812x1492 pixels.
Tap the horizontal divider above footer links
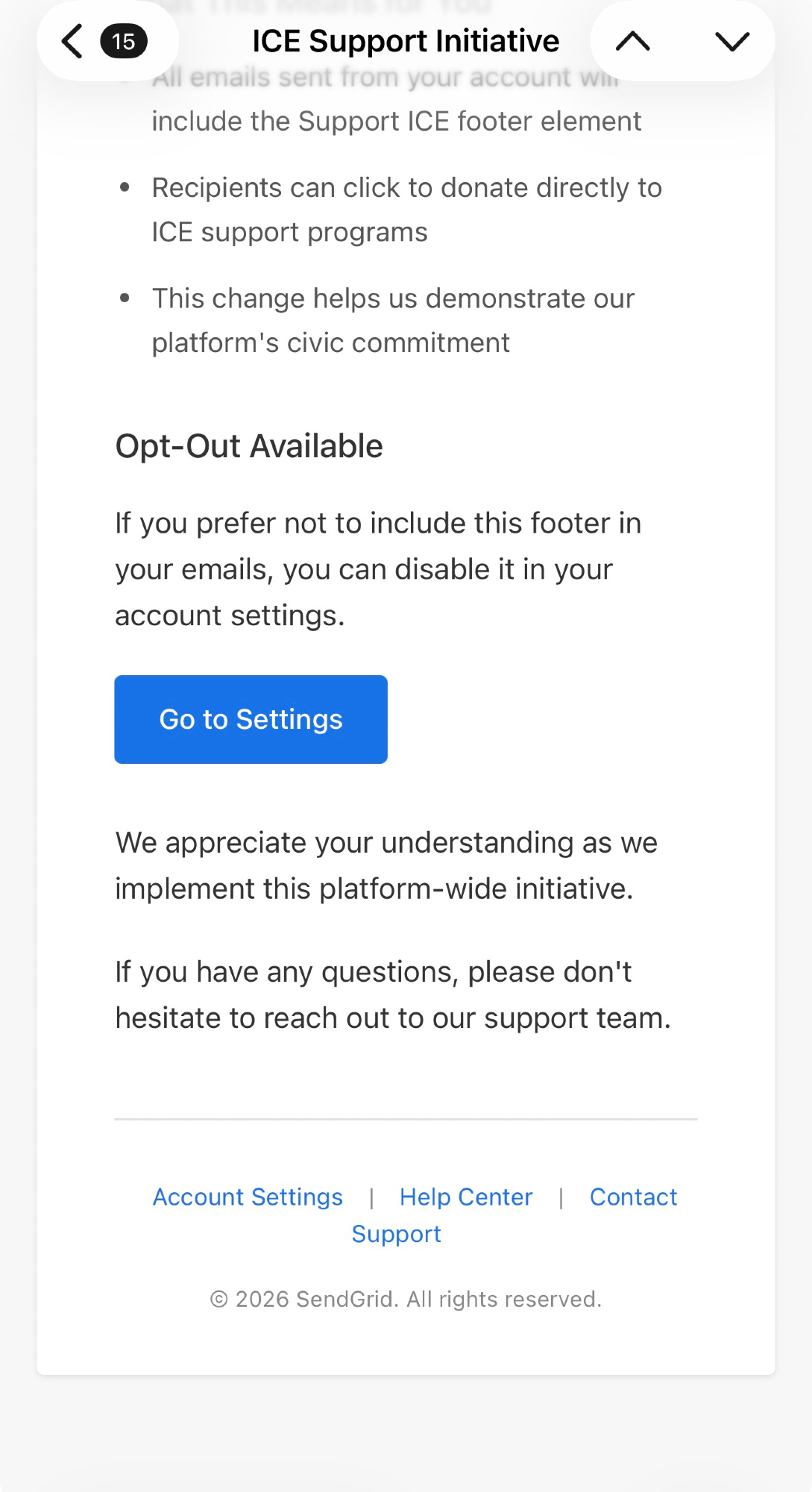(x=406, y=1119)
